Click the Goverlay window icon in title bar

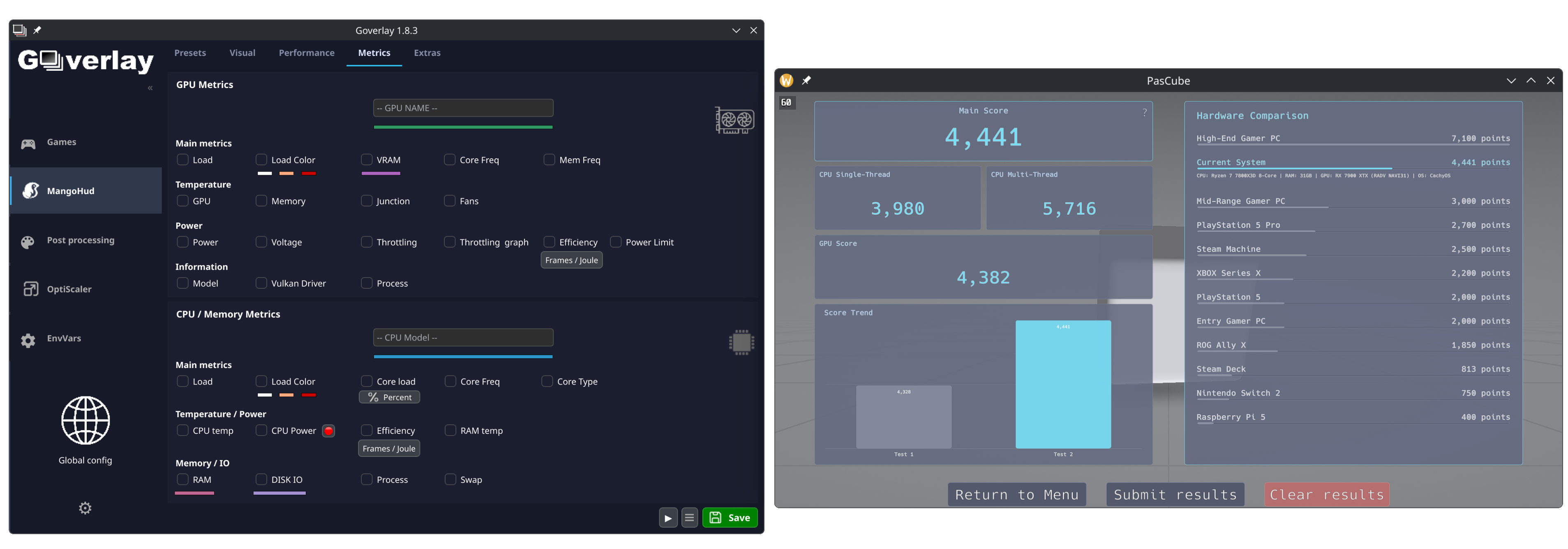tap(19, 30)
